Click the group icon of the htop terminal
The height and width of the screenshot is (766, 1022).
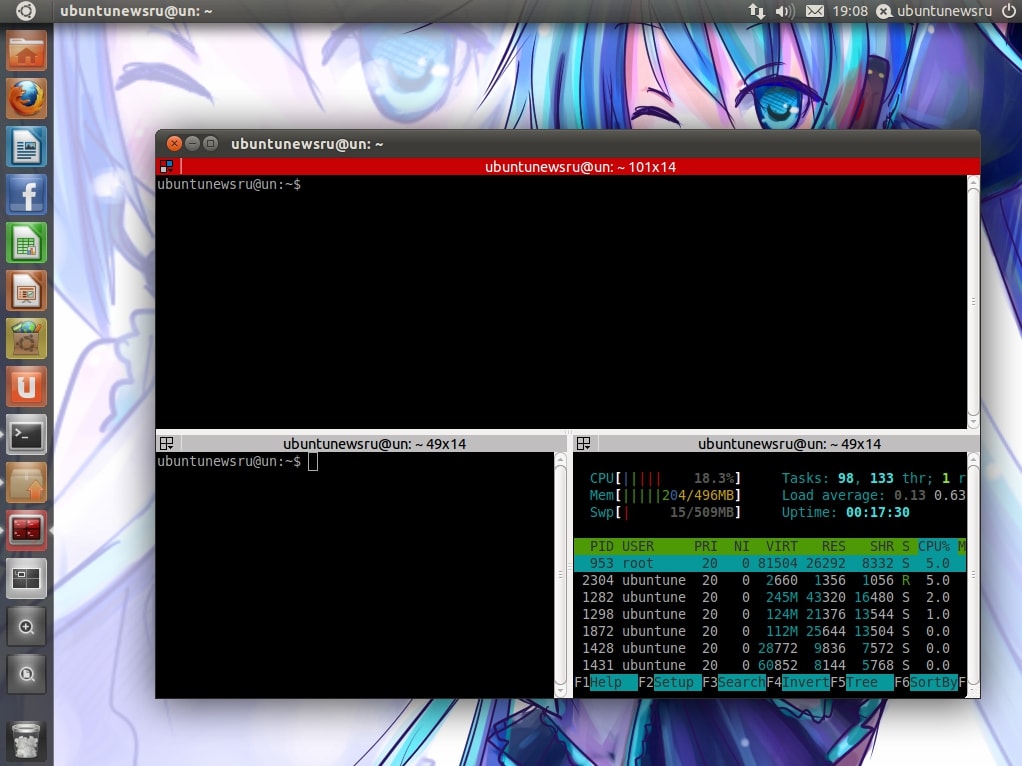pos(584,444)
